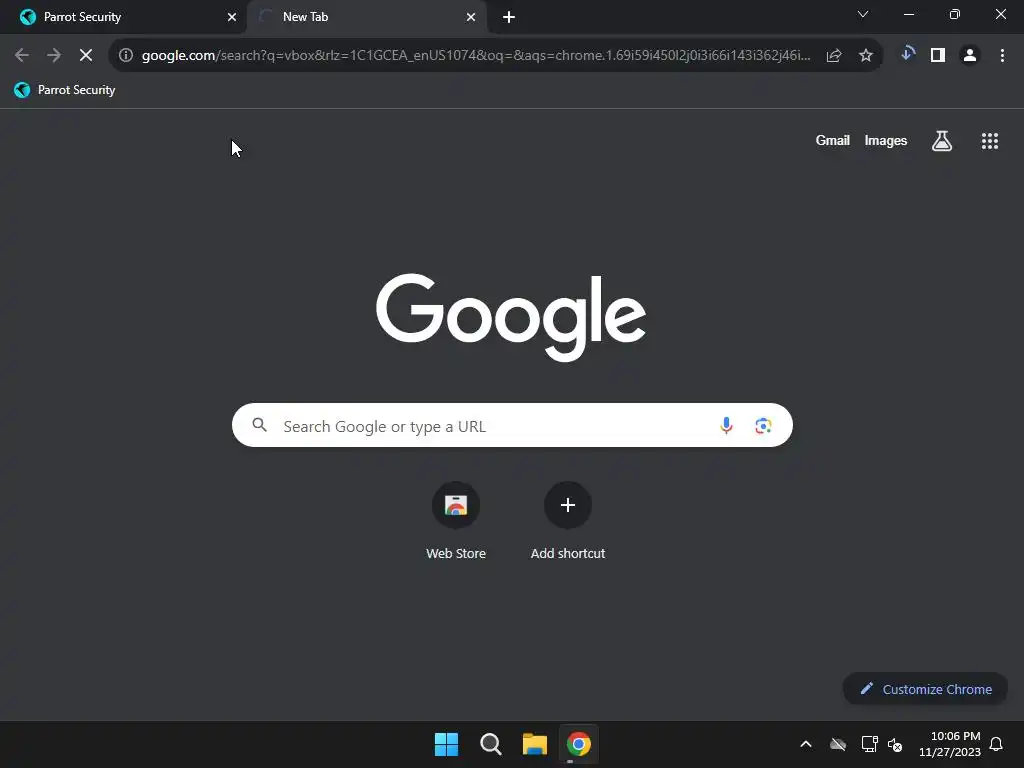
Task: Open Parrot Security bookmark in bookmarks bar
Action: click(65, 90)
